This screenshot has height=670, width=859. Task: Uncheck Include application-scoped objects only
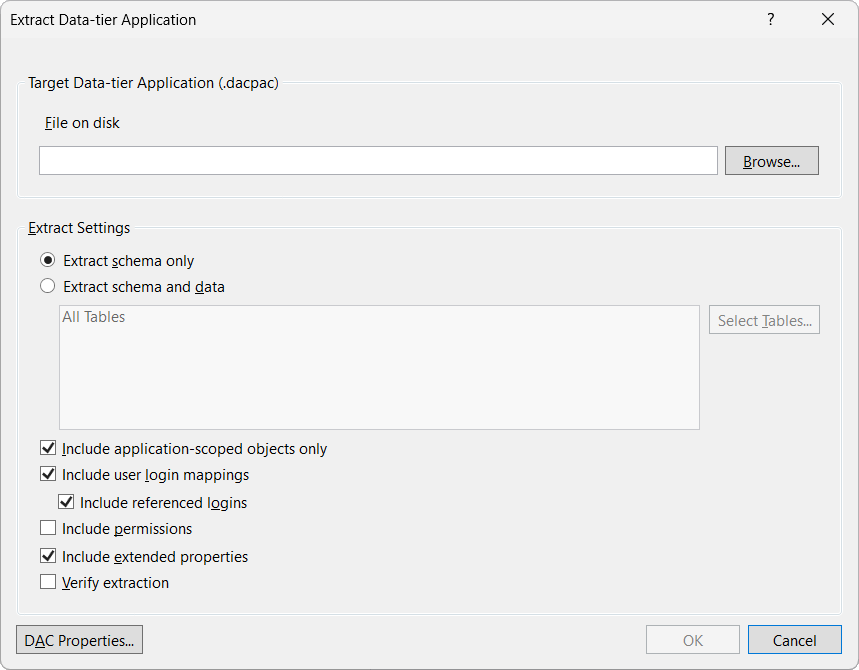point(47,448)
